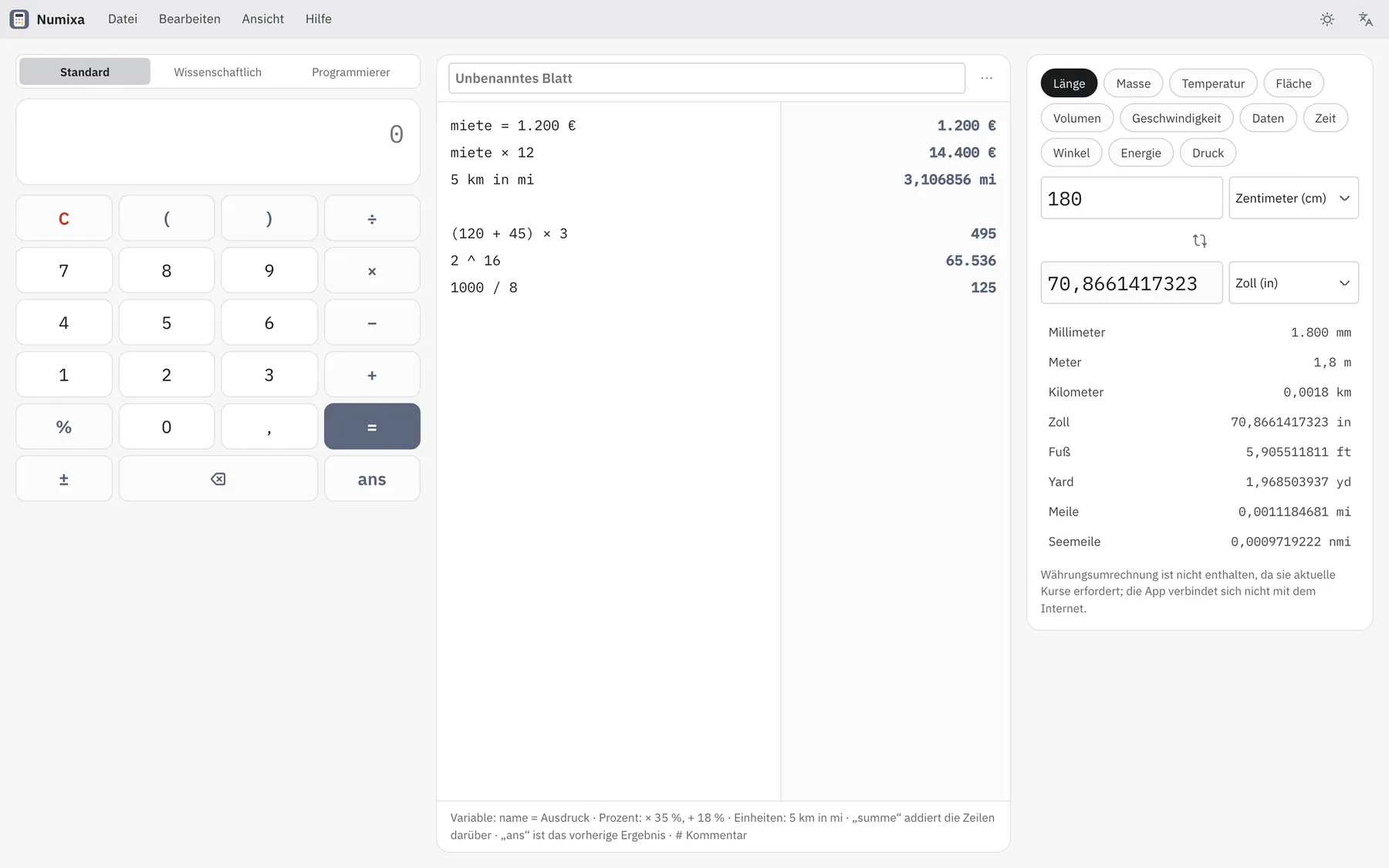This screenshot has width=1389, height=868.
Task: Click the Unbenanntes Blatt title field
Action: click(707, 78)
